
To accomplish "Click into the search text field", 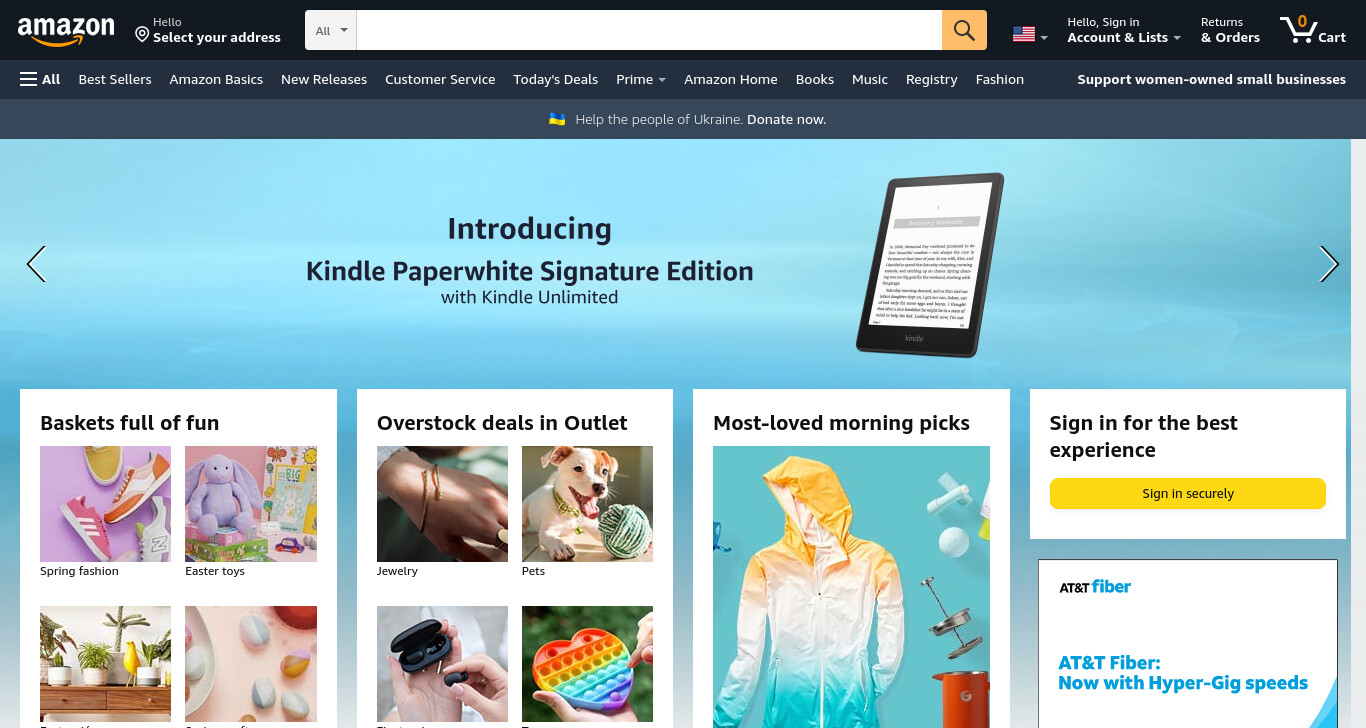I will tap(649, 30).
